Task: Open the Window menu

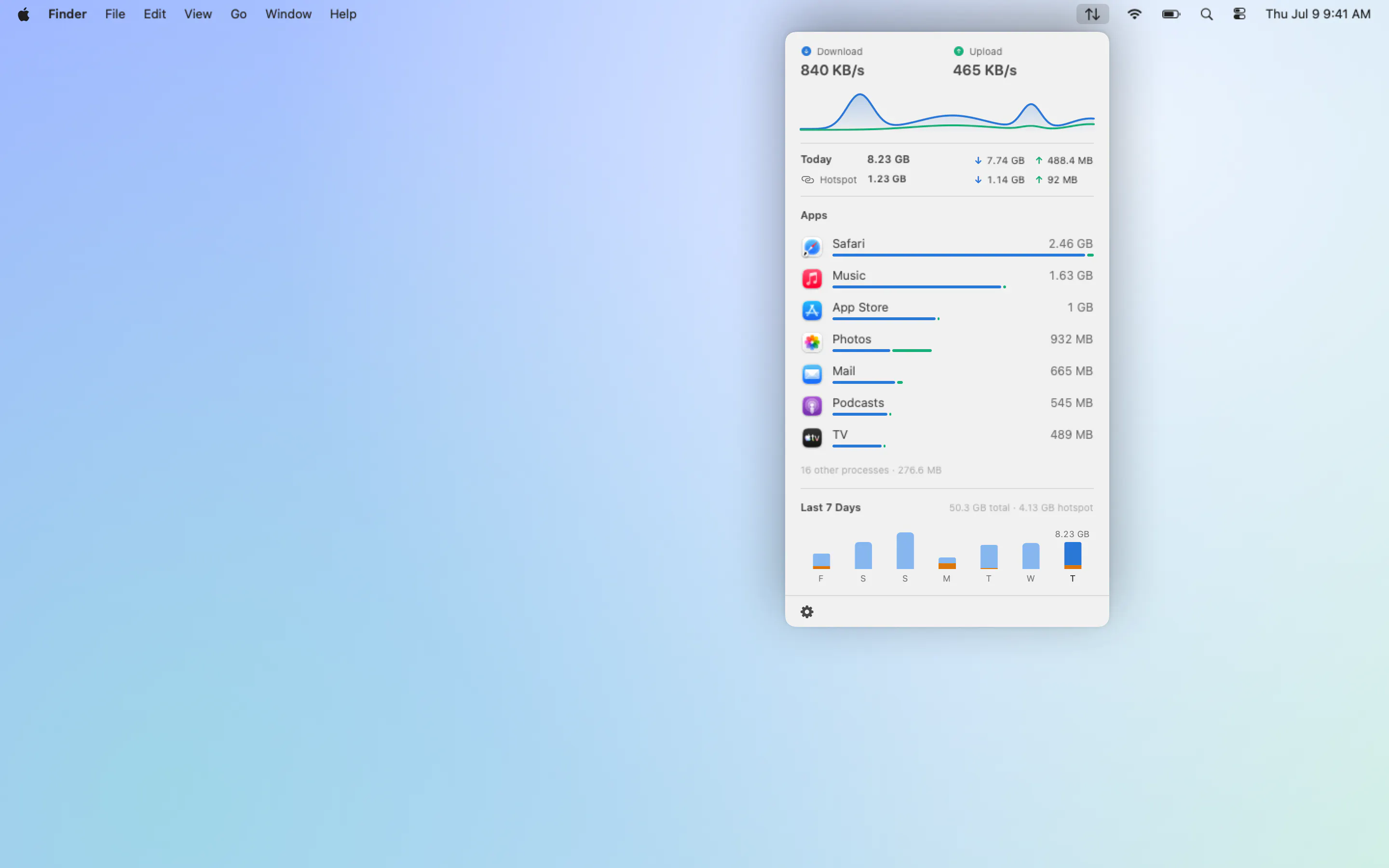Action: coord(288,14)
